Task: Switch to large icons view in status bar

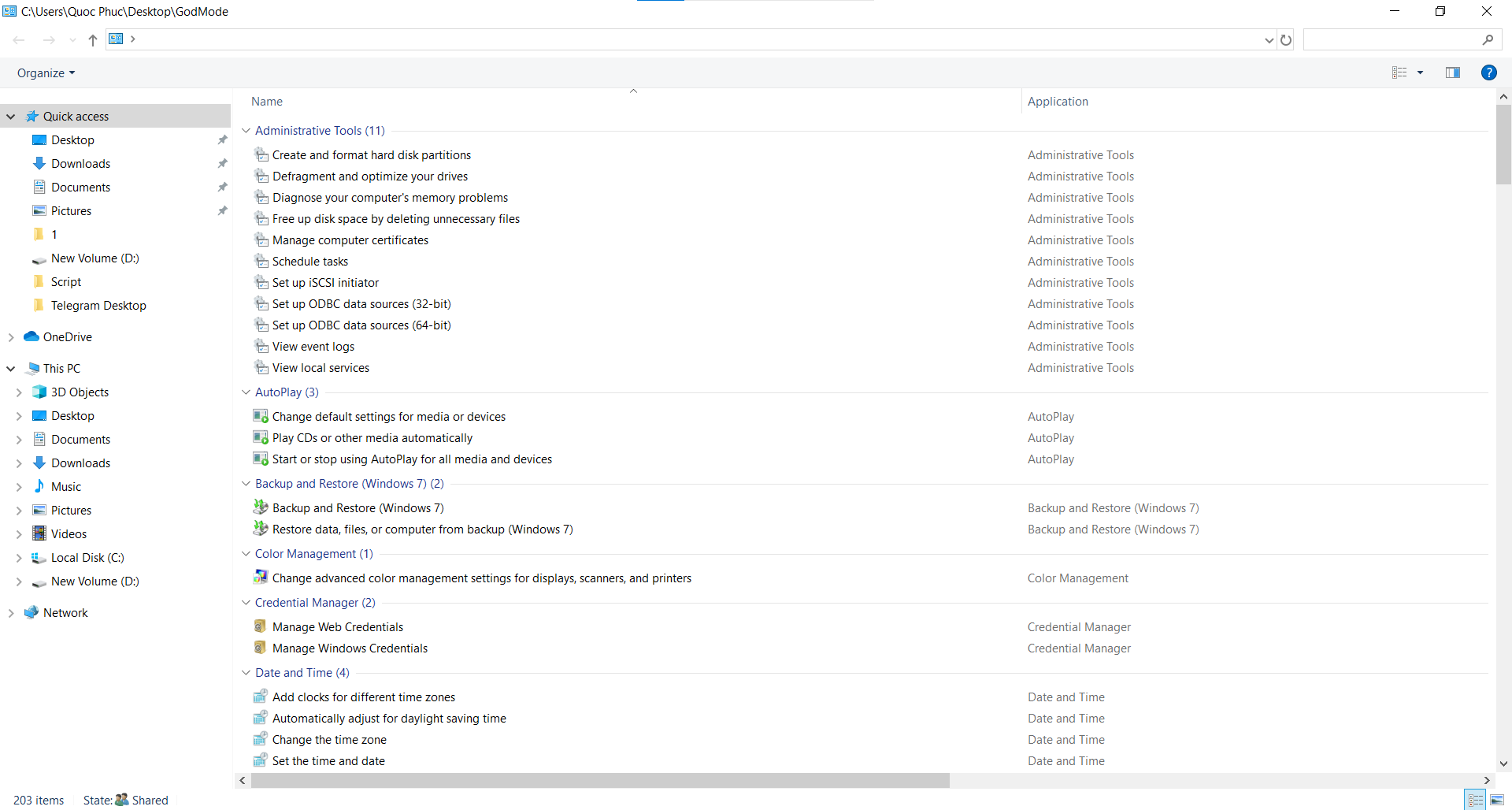Action: [1497, 800]
